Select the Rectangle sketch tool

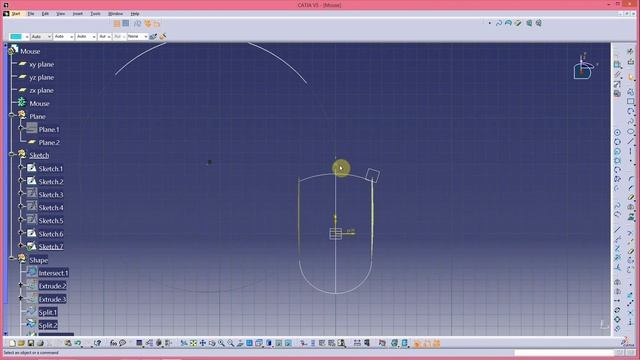(631, 101)
